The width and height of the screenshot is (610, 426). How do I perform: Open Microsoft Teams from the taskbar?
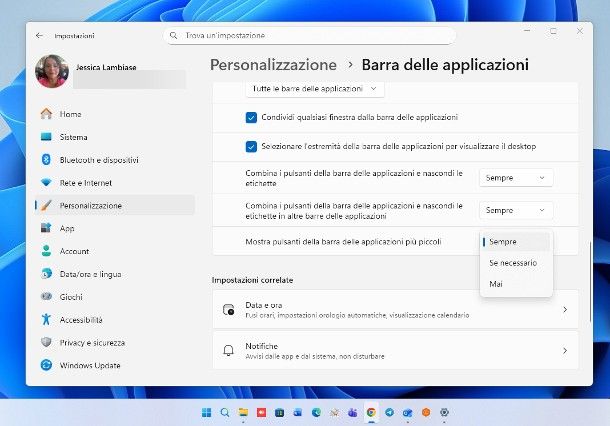pyautogui.click(x=352, y=412)
